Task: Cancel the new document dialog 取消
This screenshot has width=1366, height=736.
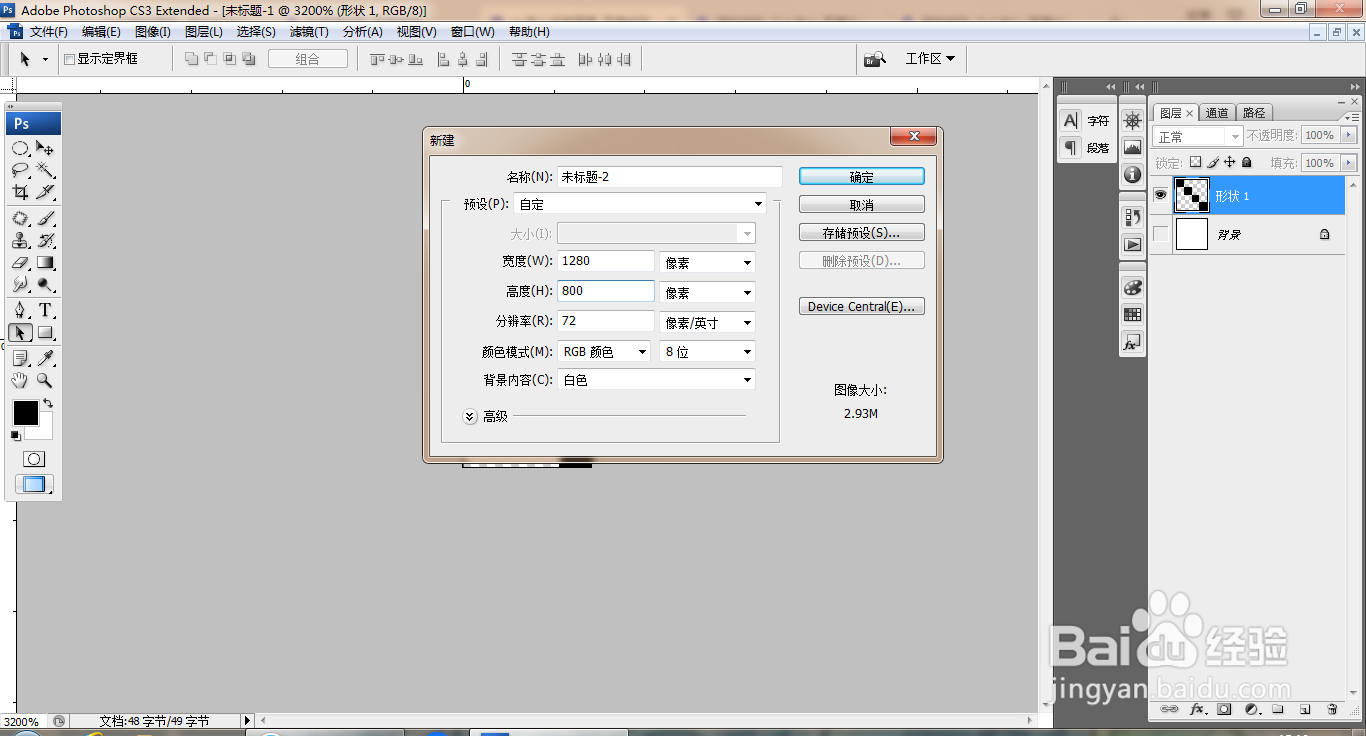Action: (862, 205)
